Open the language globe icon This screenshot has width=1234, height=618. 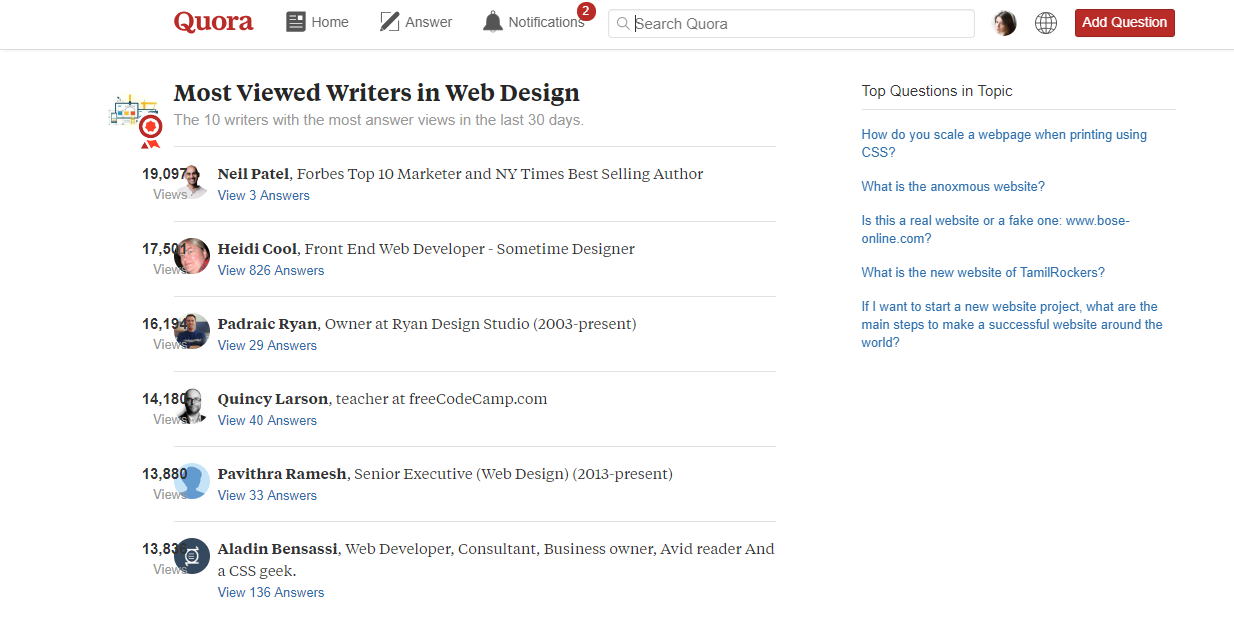tap(1046, 23)
